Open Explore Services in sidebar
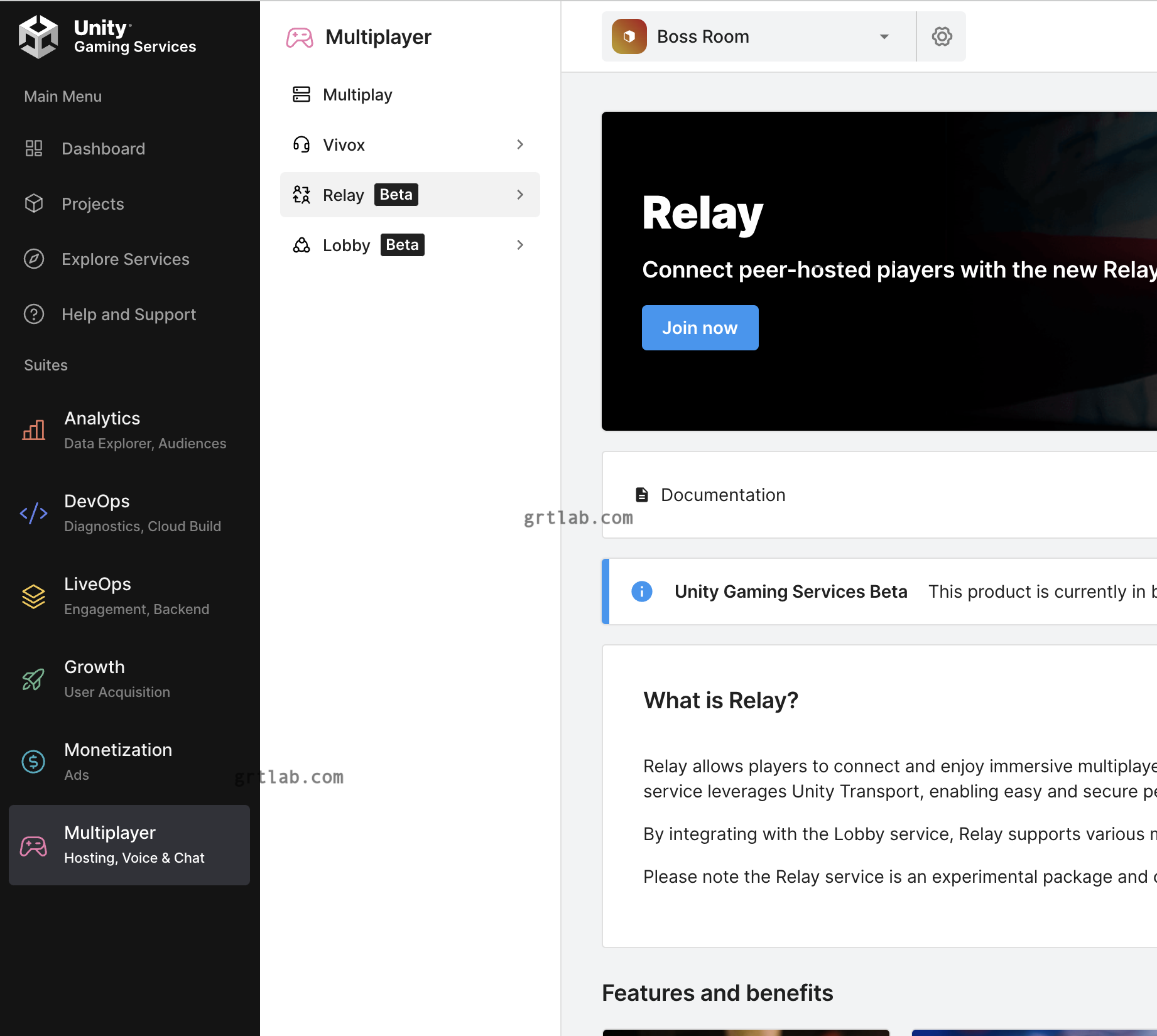The image size is (1157, 1036). (125, 259)
